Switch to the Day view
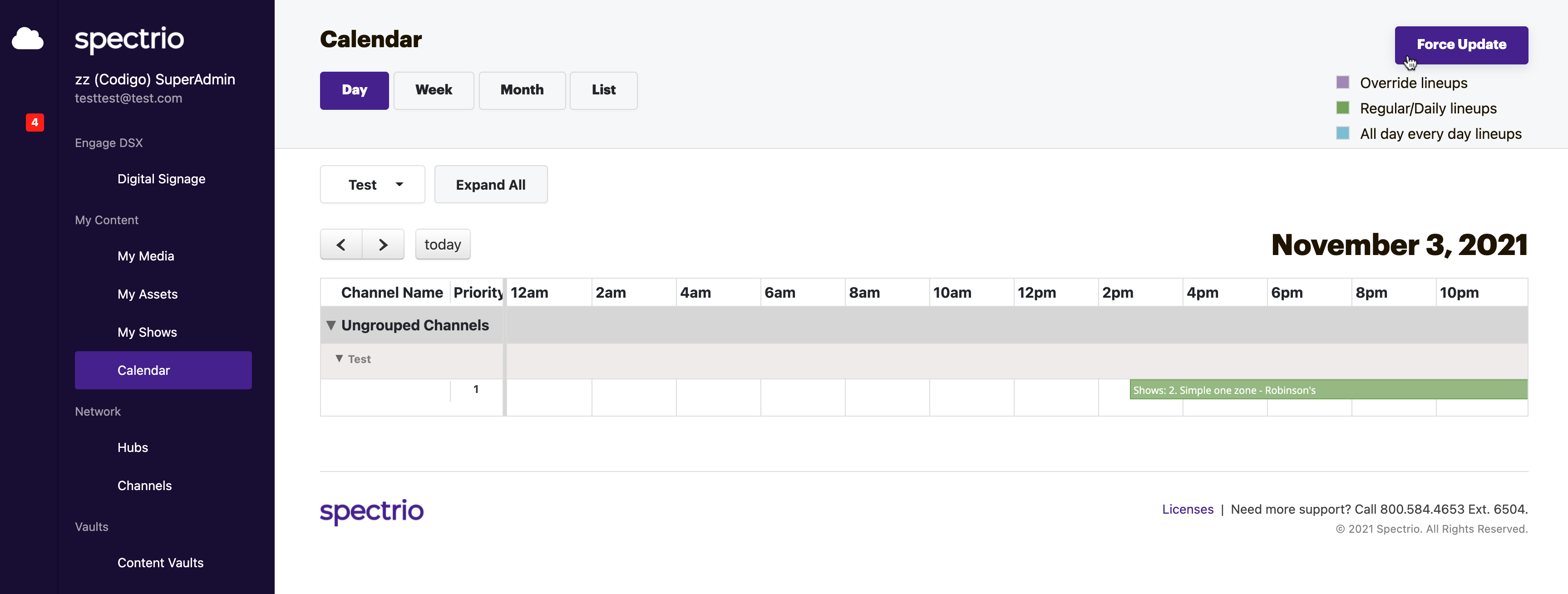The image size is (1568, 594). [x=354, y=90]
